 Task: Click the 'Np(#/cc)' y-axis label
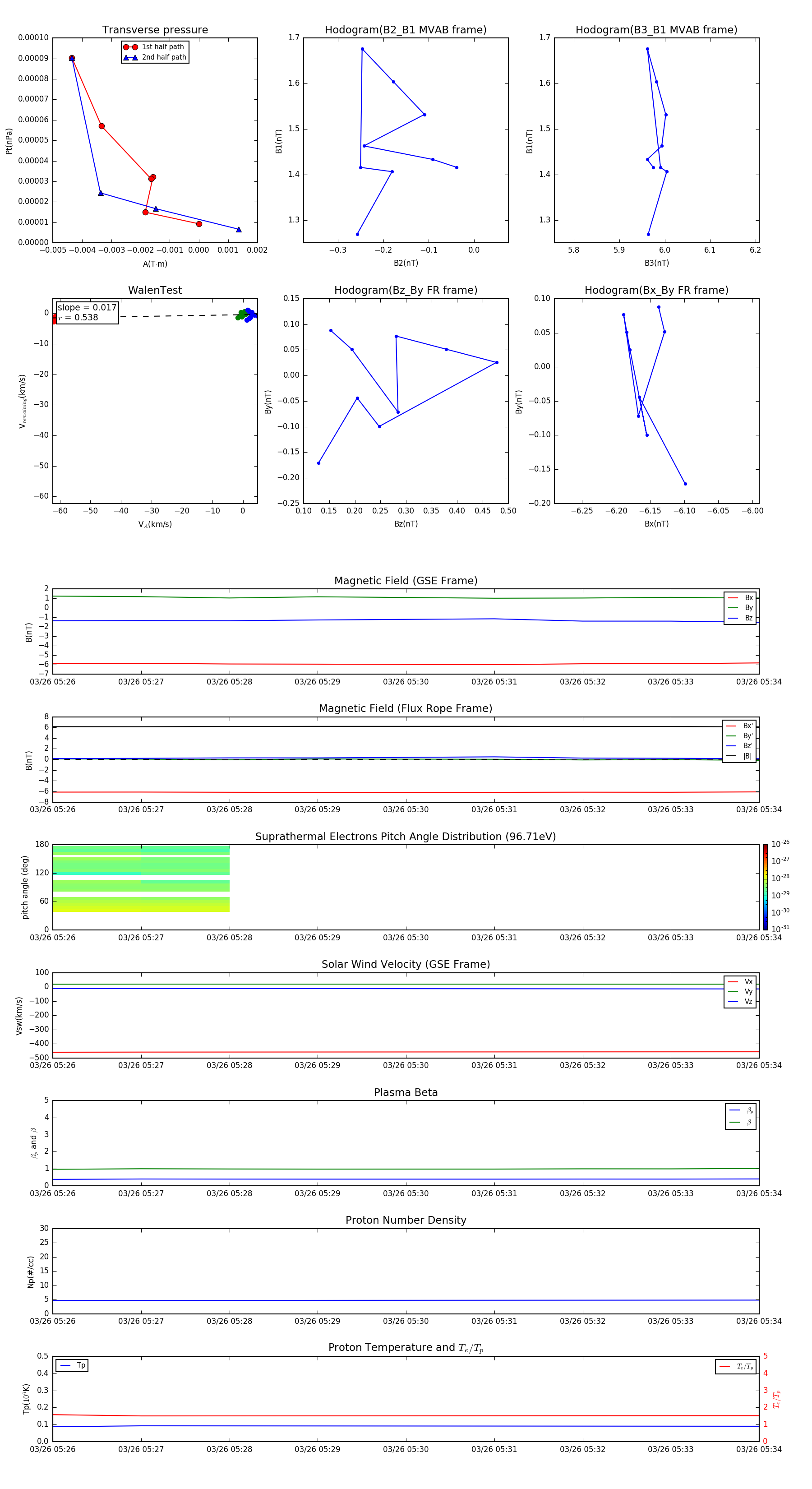tap(31, 1271)
